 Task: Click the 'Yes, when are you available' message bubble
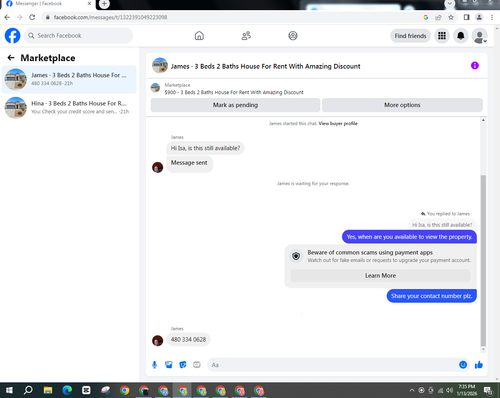click(409, 237)
